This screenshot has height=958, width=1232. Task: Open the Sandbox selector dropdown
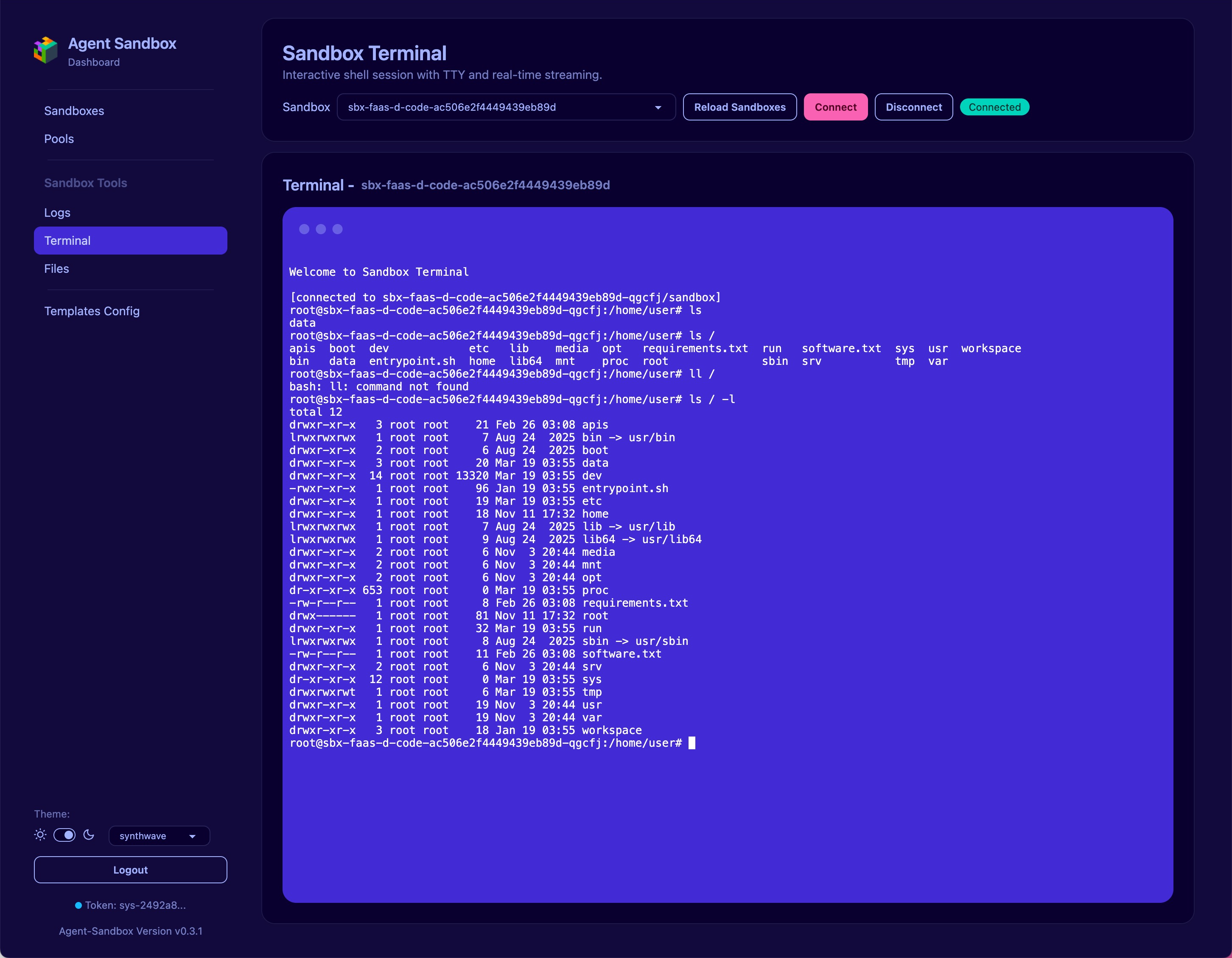(505, 107)
